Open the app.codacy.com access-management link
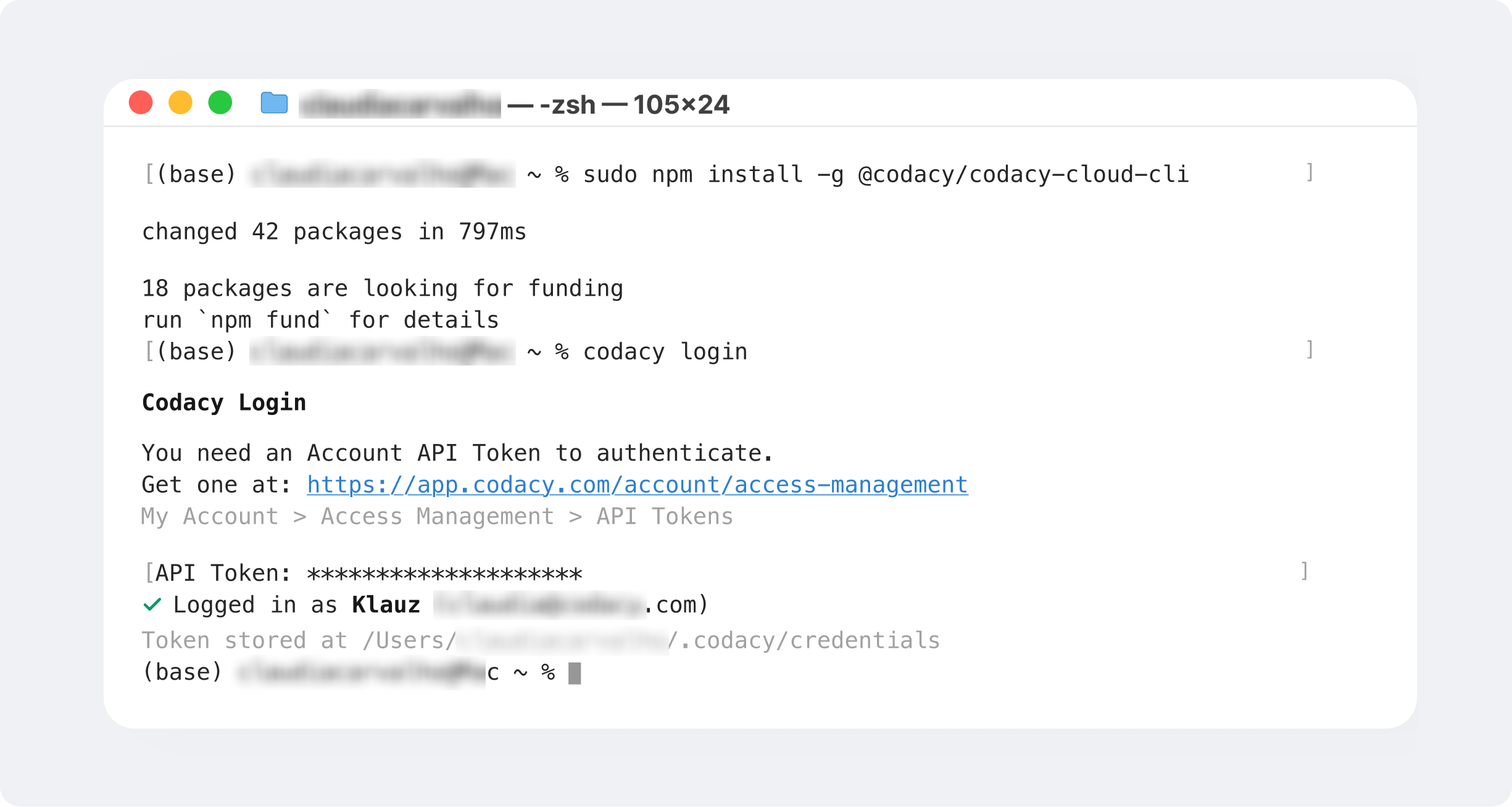The height and width of the screenshot is (807, 1512). pyautogui.click(x=638, y=485)
